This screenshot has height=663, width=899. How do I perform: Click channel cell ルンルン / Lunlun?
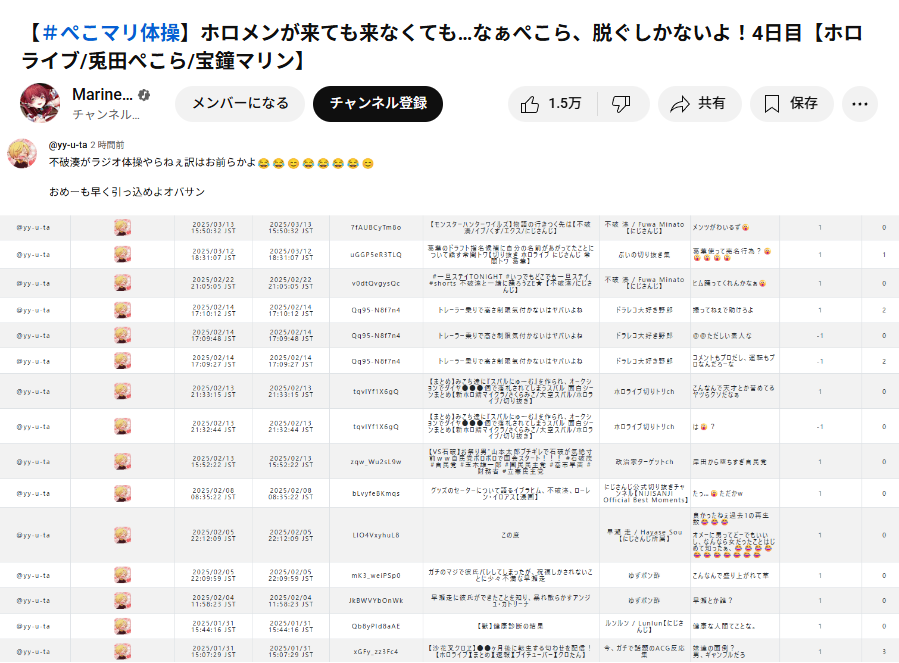(644, 626)
